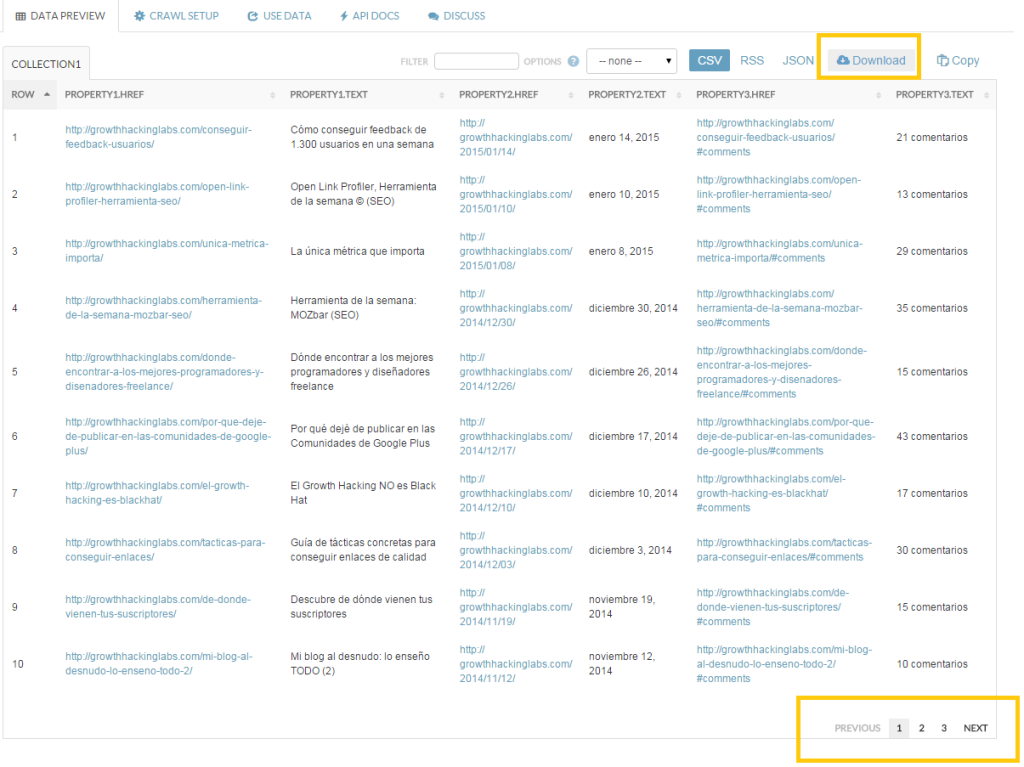Open the programadores-y-disenadores-freelance property1 link
Image resolution: width=1024 pixels, height=767 pixels.
[x=165, y=372]
